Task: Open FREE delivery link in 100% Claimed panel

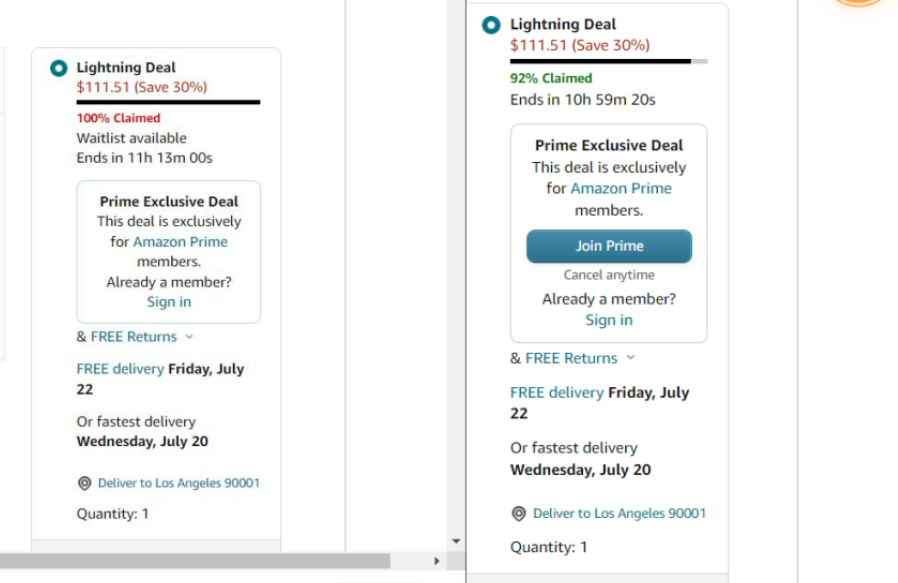Action: click(120, 369)
